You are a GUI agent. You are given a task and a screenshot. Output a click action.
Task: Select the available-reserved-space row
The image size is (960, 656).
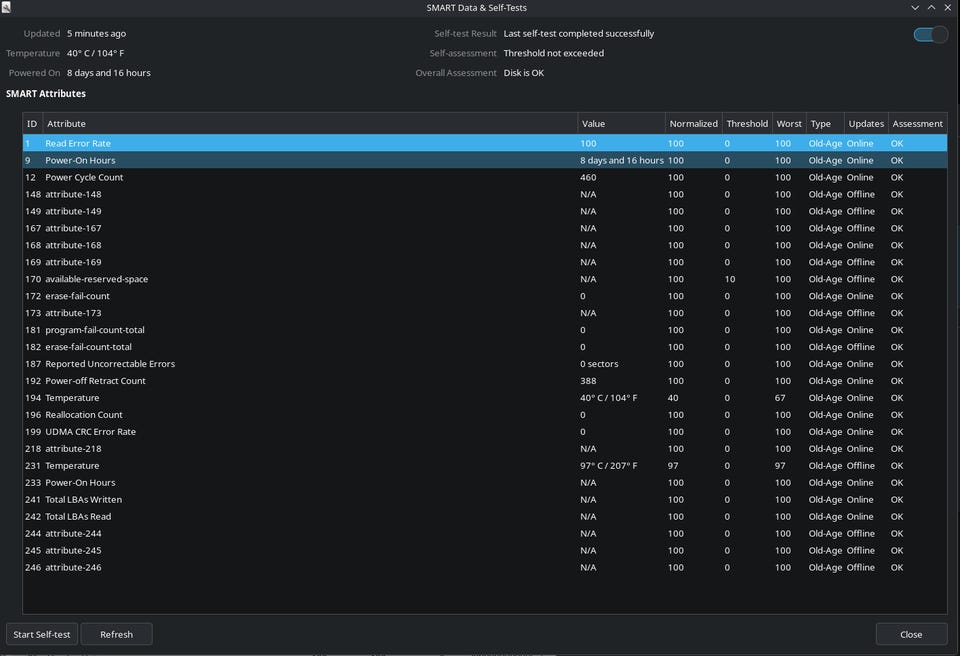tap(485, 279)
